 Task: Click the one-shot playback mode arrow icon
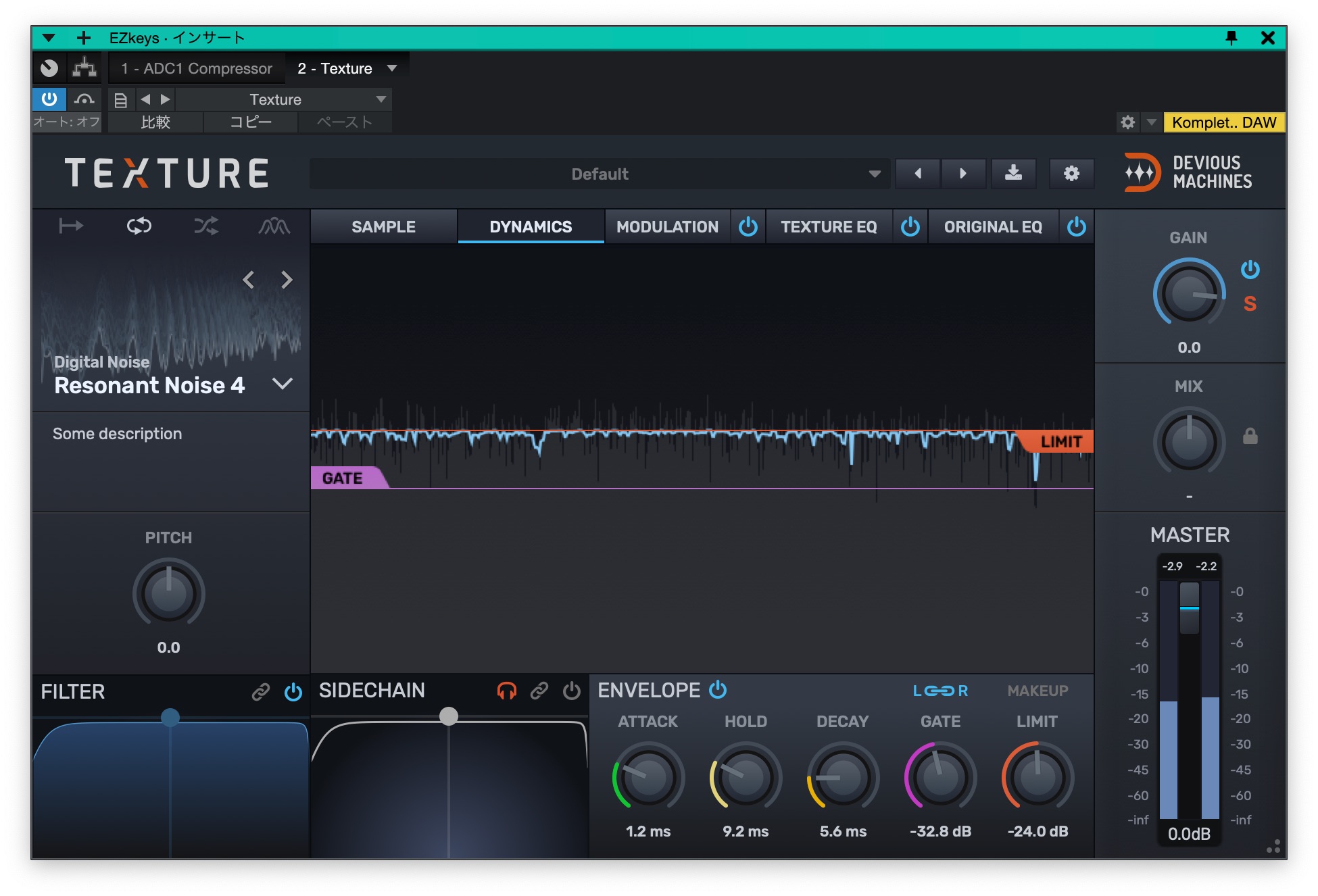(71, 226)
